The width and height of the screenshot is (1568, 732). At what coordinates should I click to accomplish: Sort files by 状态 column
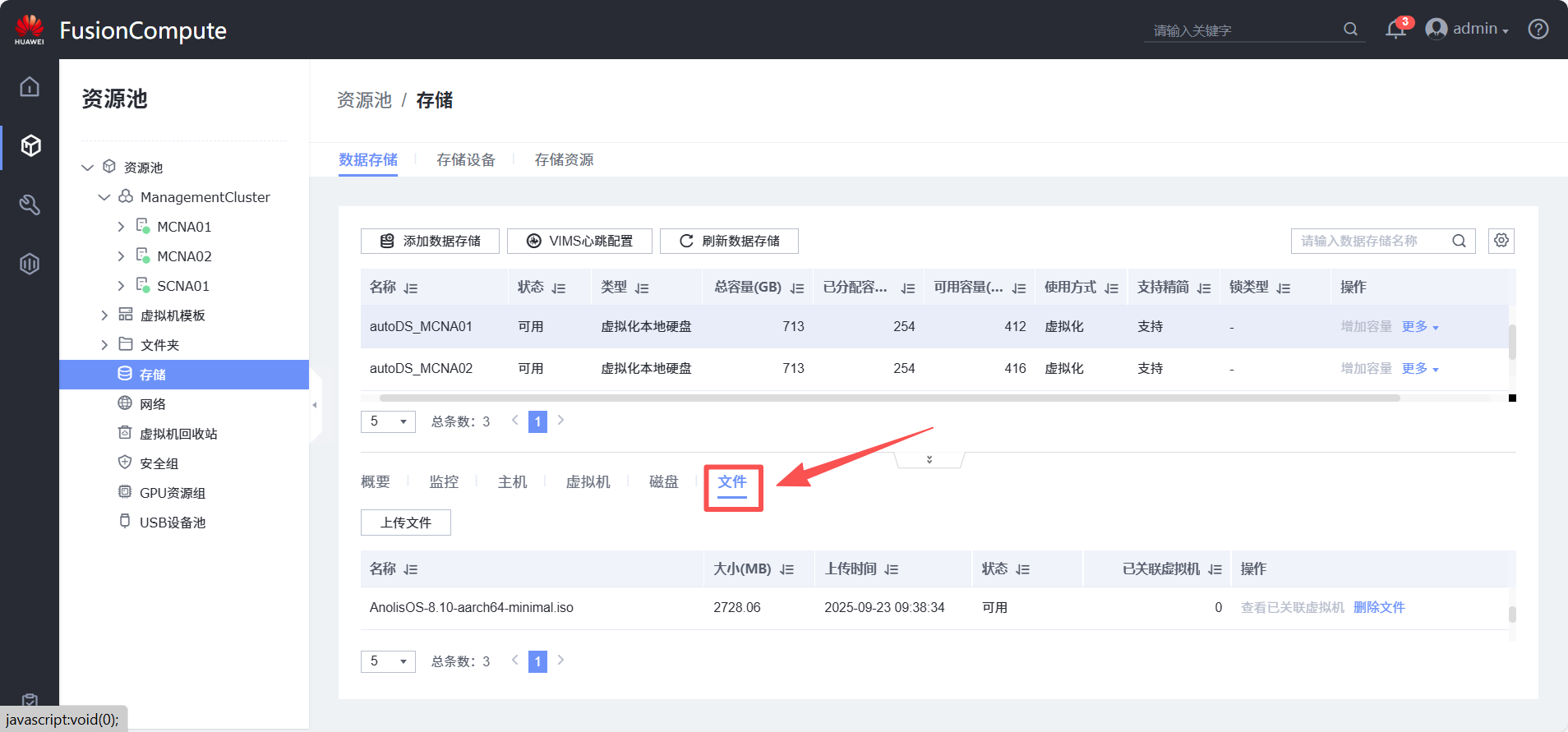pos(1023,569)
